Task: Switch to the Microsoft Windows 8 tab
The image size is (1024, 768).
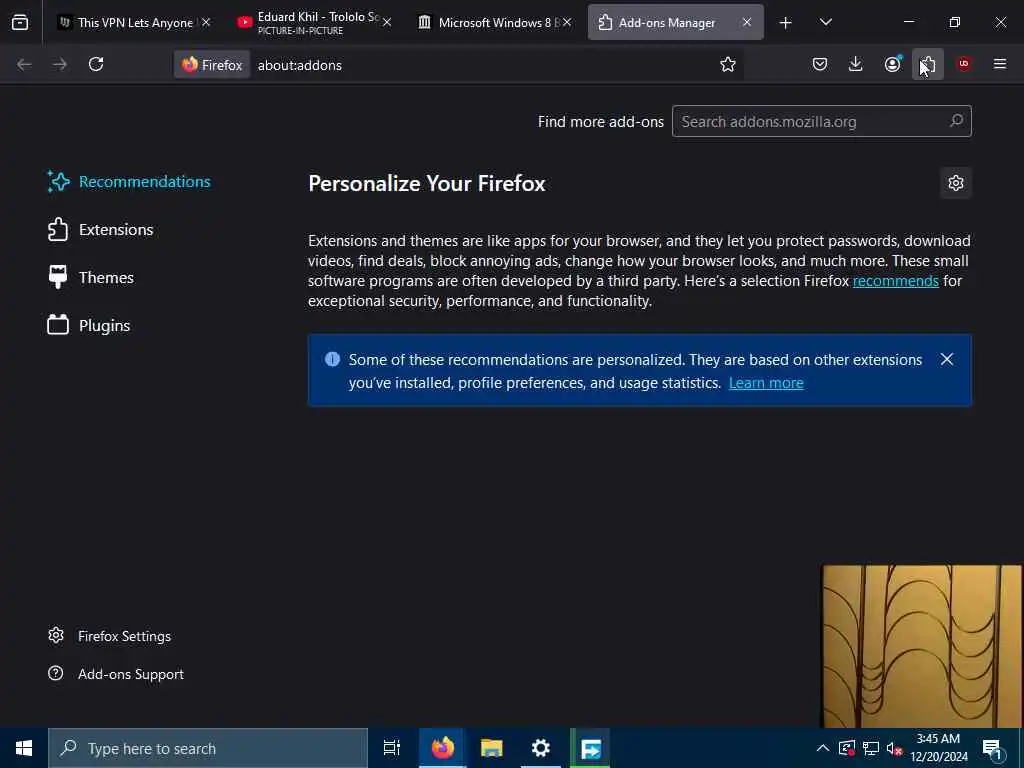Action: click(x=495, y=22)
